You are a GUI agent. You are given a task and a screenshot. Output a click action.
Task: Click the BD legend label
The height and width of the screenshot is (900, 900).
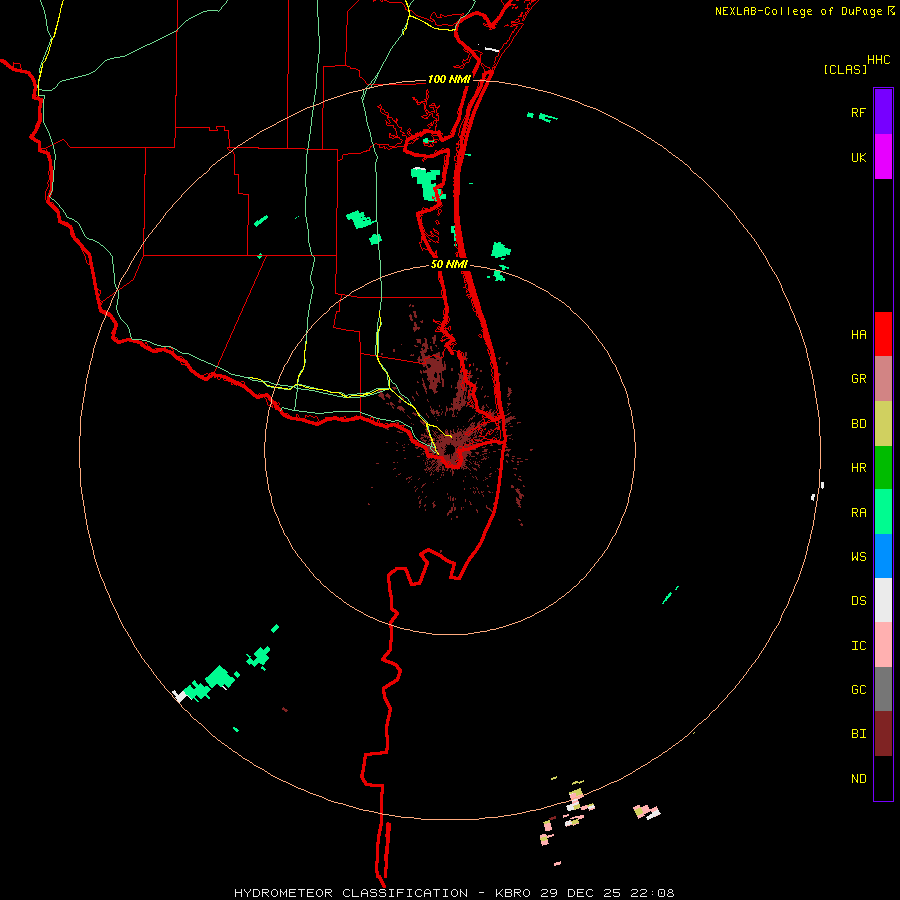[x=858, y=424]
